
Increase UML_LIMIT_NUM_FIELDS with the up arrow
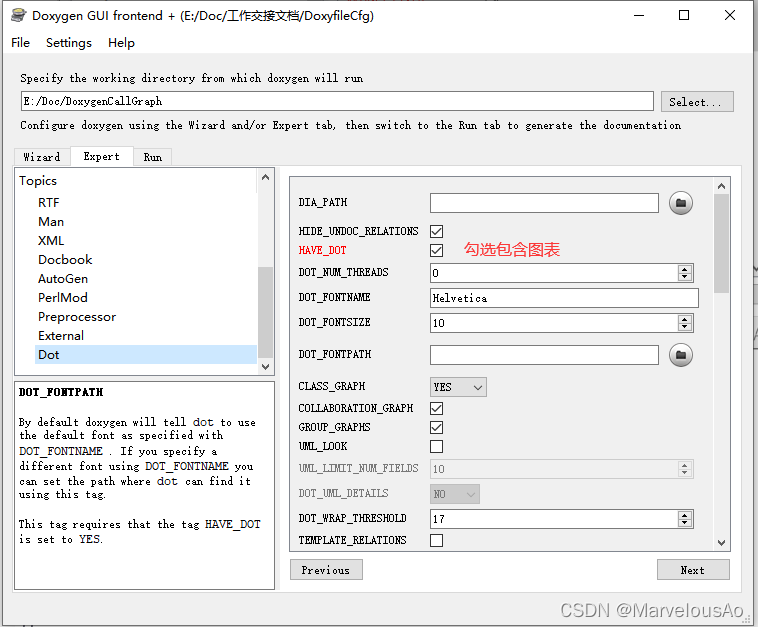point(685,465)
